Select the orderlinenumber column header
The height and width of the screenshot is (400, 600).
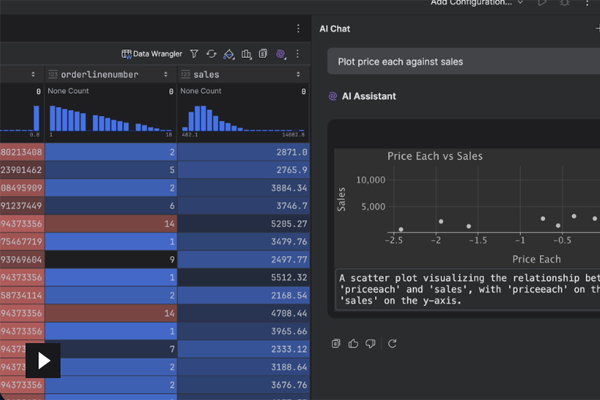pos(111,74)
